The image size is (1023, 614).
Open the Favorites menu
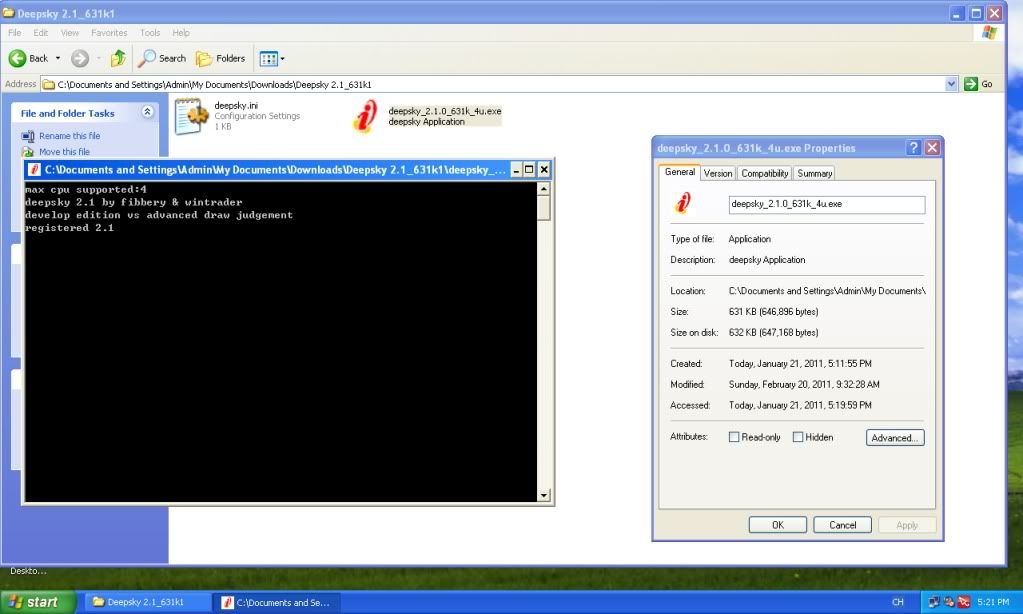coord(109,33)
